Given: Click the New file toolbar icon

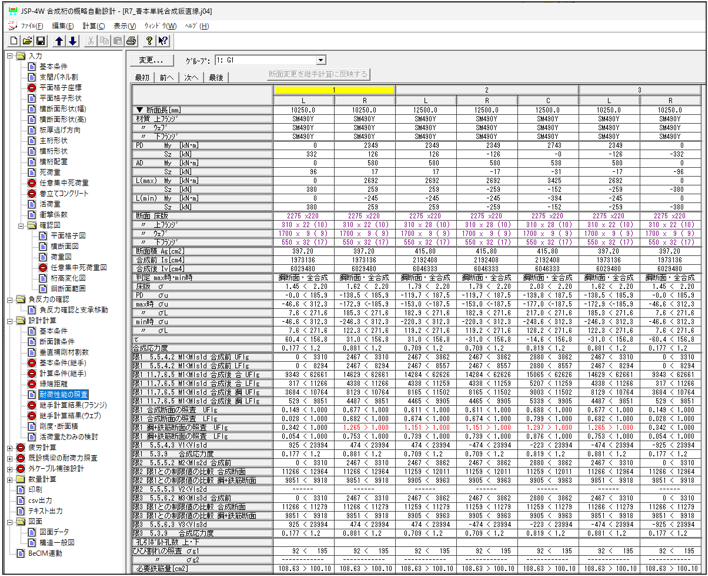Looking at the screenshot, I should [x=14, y=41].
